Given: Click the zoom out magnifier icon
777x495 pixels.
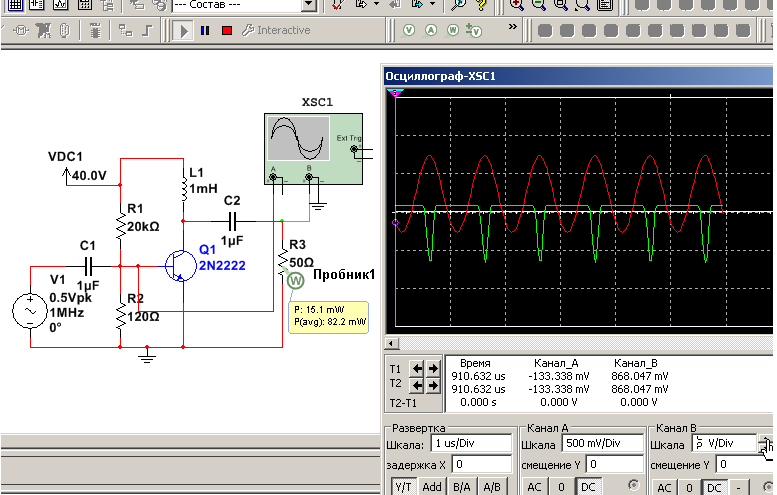Looking at the screenshot, I should pos(539,5).
